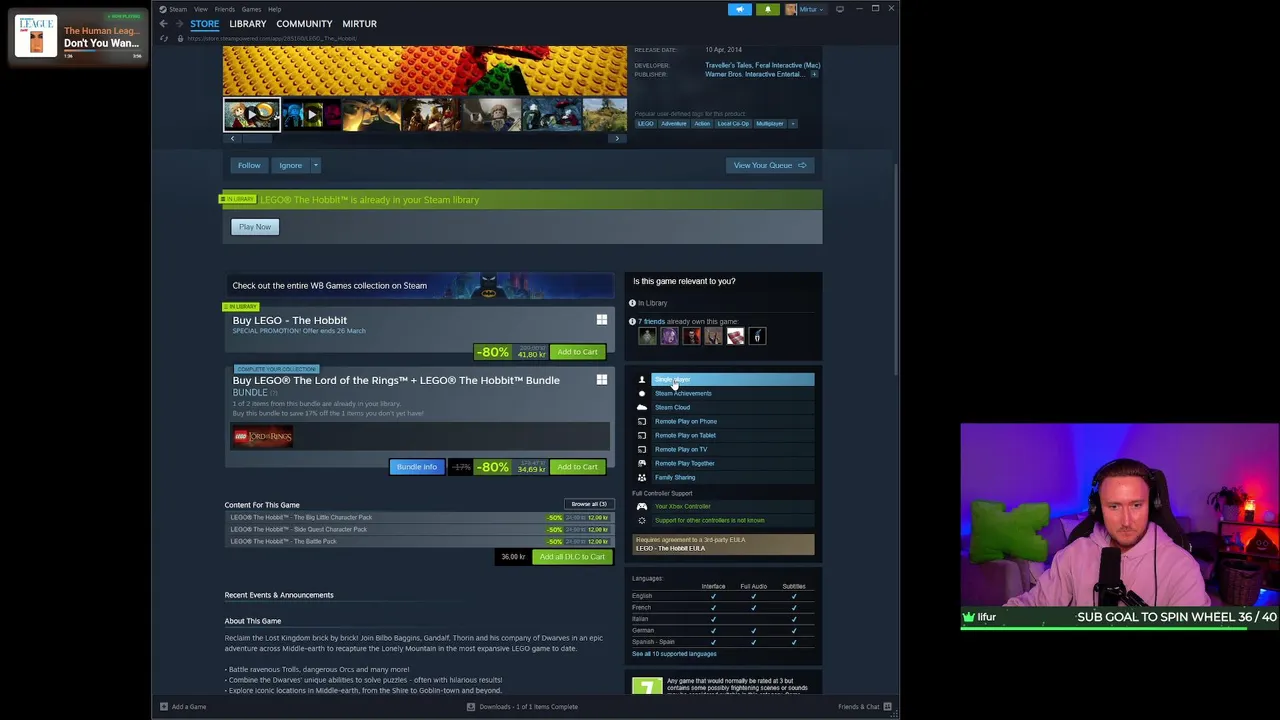Select the first video trailer thumbnail

(251, 114)
